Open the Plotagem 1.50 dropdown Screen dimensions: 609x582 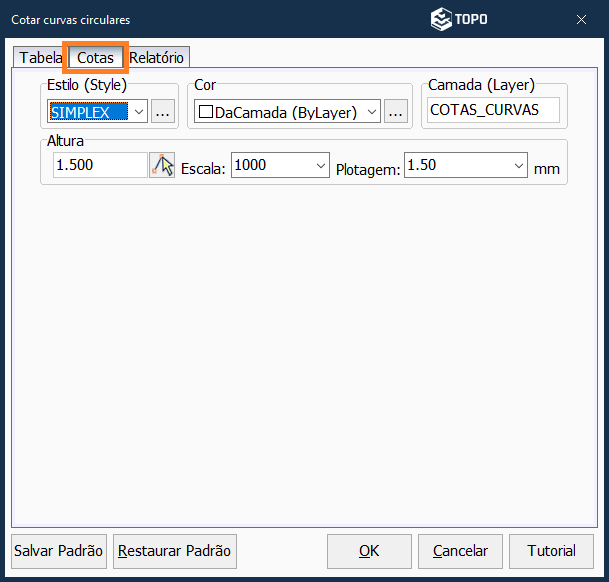(x=519, y=165)
